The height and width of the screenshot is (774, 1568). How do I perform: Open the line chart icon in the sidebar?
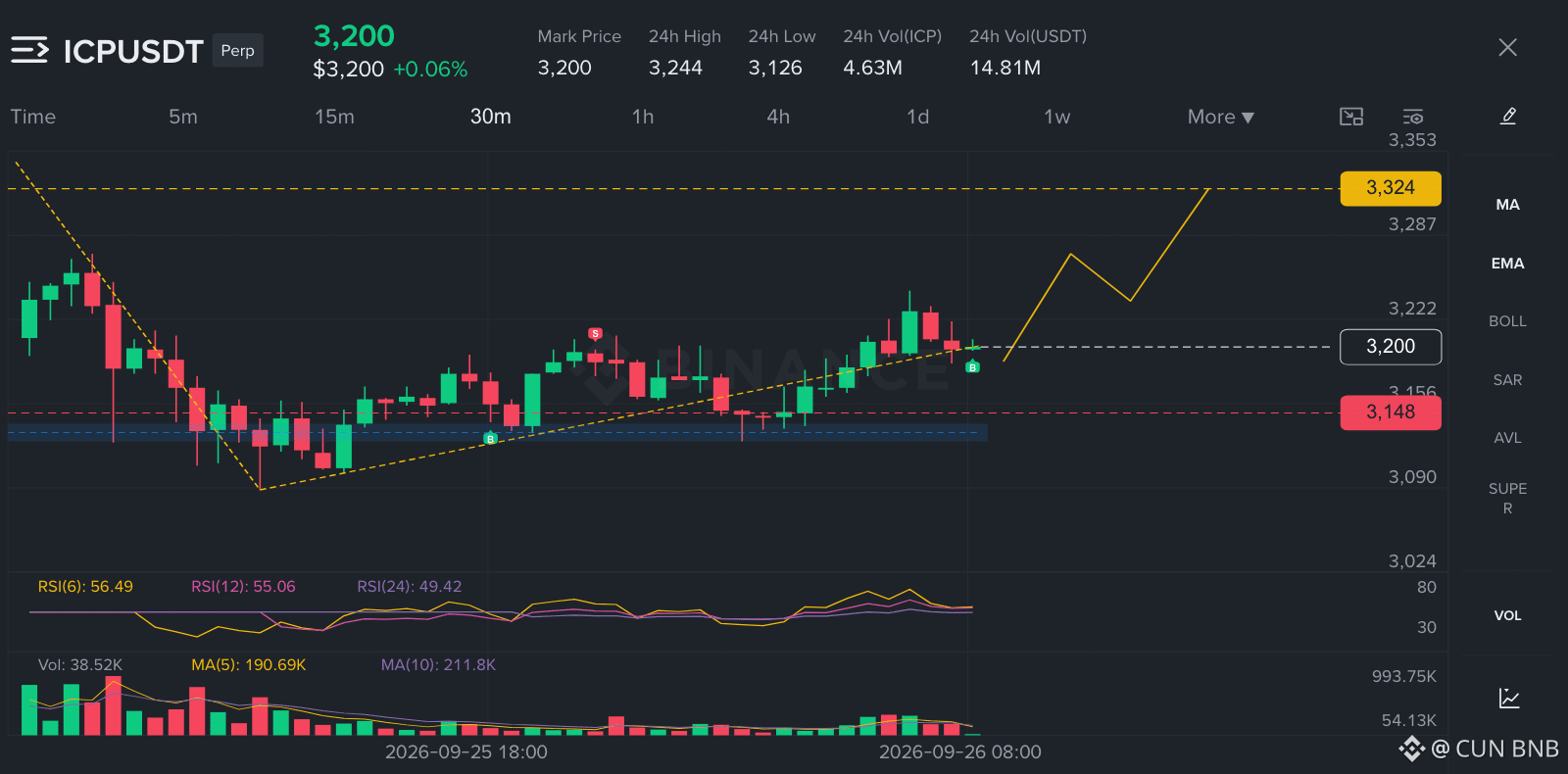(x=1508, y=699)
